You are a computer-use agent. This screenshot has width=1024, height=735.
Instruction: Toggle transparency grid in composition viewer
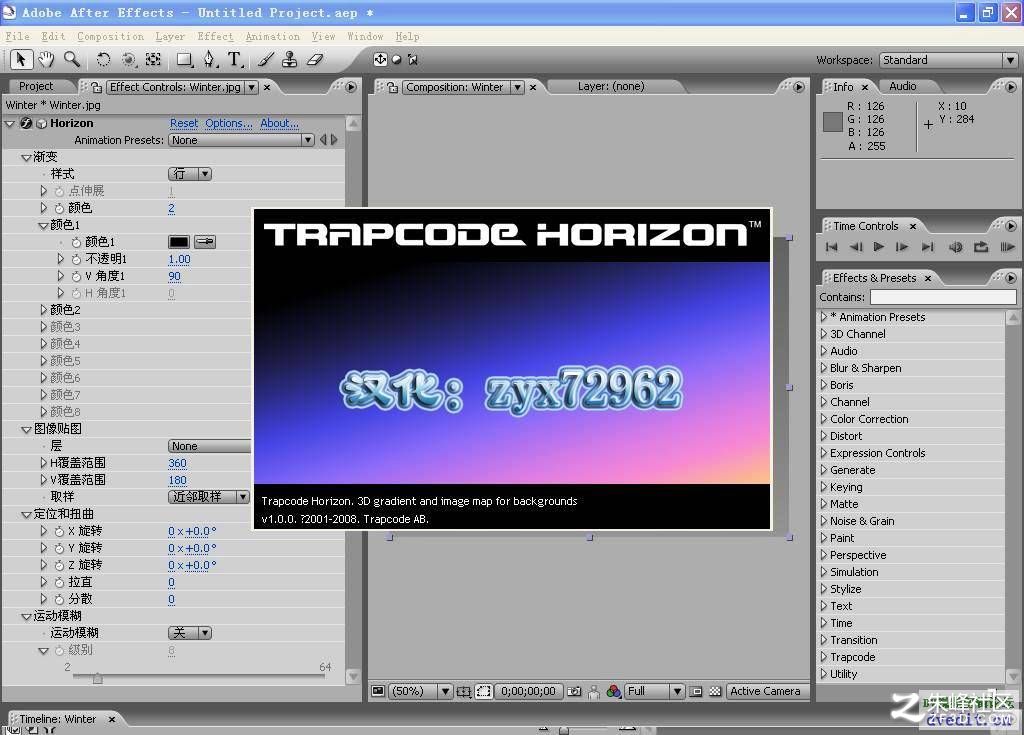coord(715,691)
